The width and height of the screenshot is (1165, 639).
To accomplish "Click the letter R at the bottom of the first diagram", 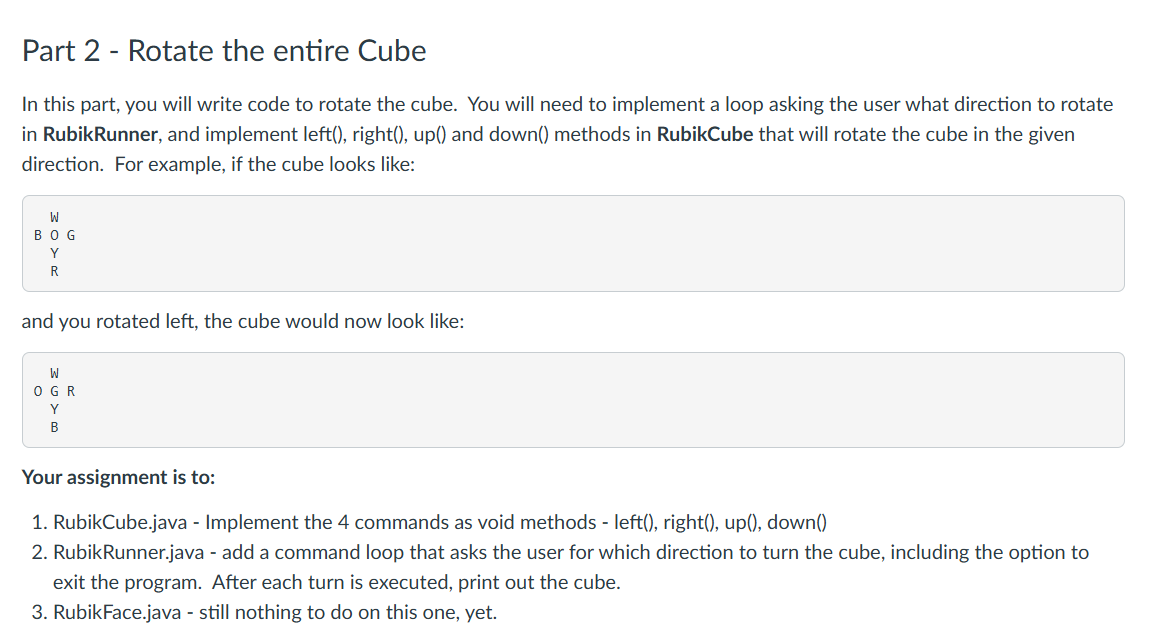I will click(x=54, y=271).
